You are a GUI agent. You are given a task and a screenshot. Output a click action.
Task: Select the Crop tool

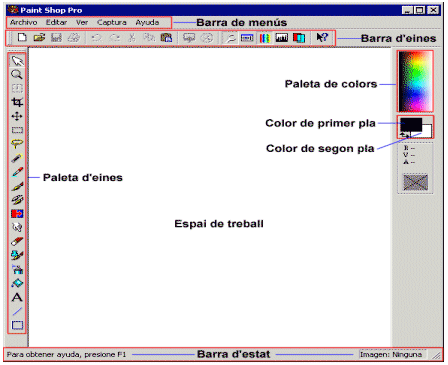[x=17, y=102]
